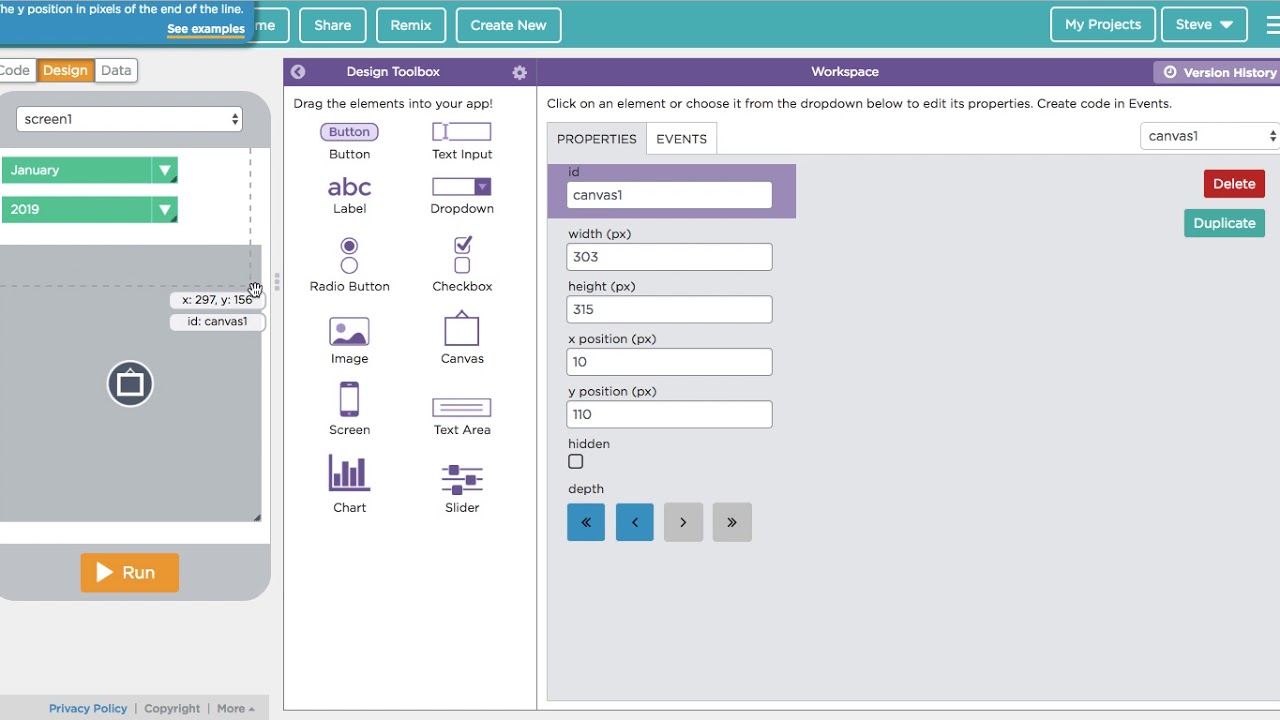Open the screen1 selector dropdown
Screen dimensions: 1280x720
(129, 119)
